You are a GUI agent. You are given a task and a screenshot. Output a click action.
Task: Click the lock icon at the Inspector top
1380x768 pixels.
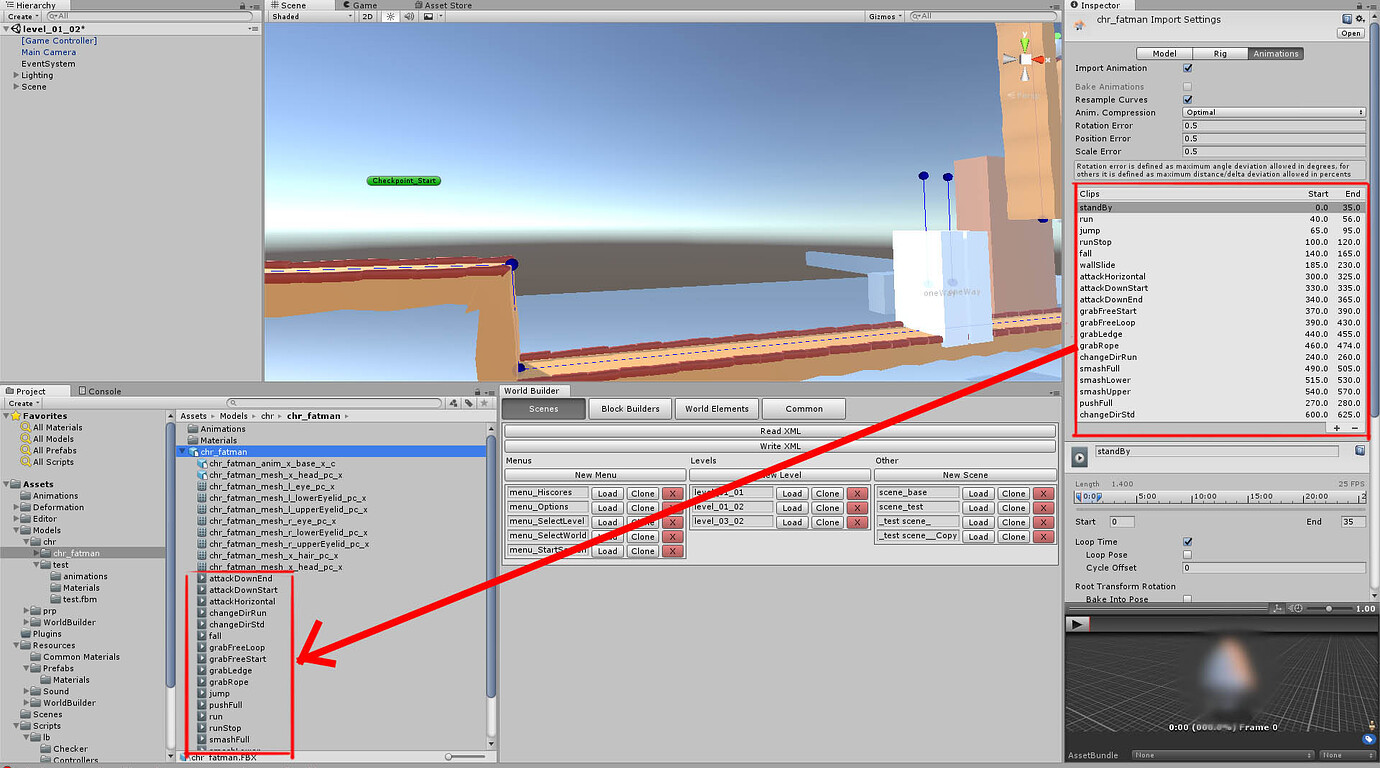pyautogui.click(x=1359, y=6)
